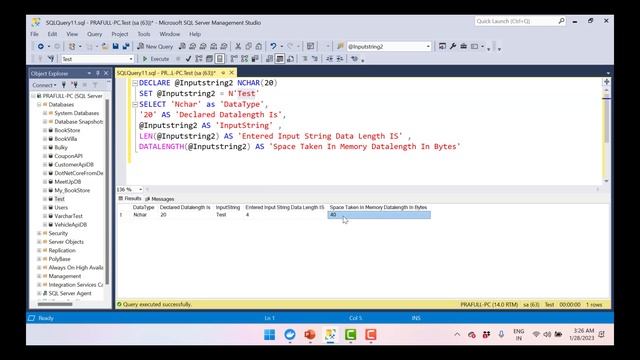Click the Save All toolbar icon
The width and height of the screenshot is (640, 360).
[126, 47]
